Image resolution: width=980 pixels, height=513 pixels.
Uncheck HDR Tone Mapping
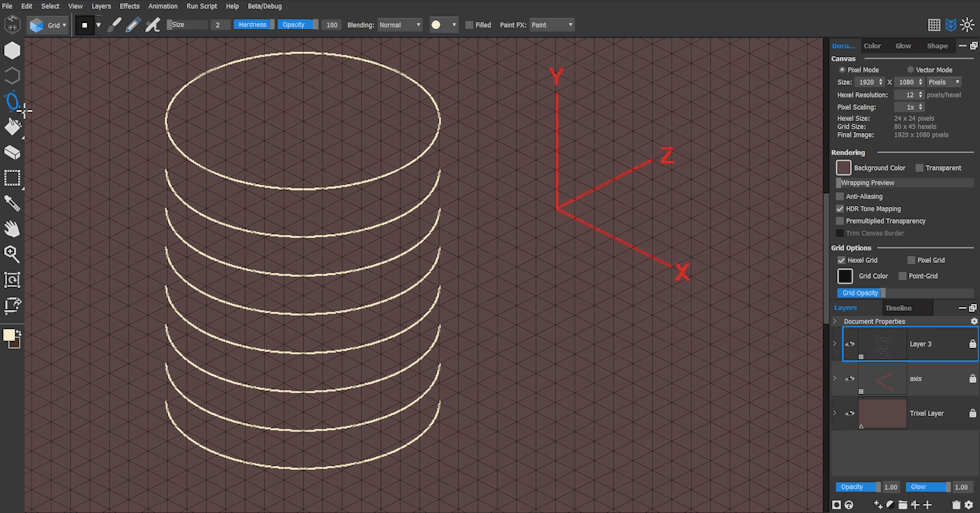pos(840,209)
